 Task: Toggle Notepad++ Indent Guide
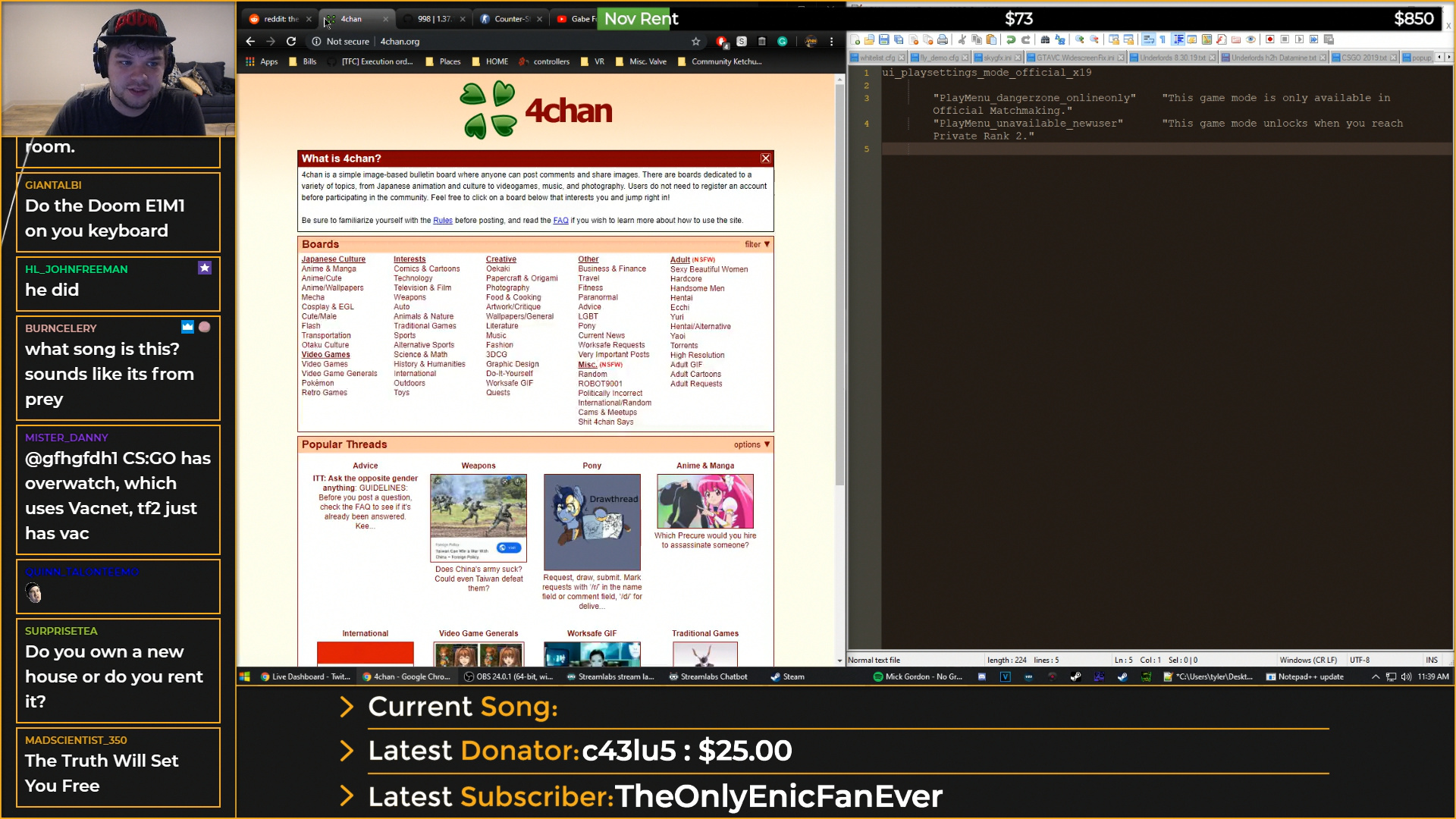pos(1178,40)
